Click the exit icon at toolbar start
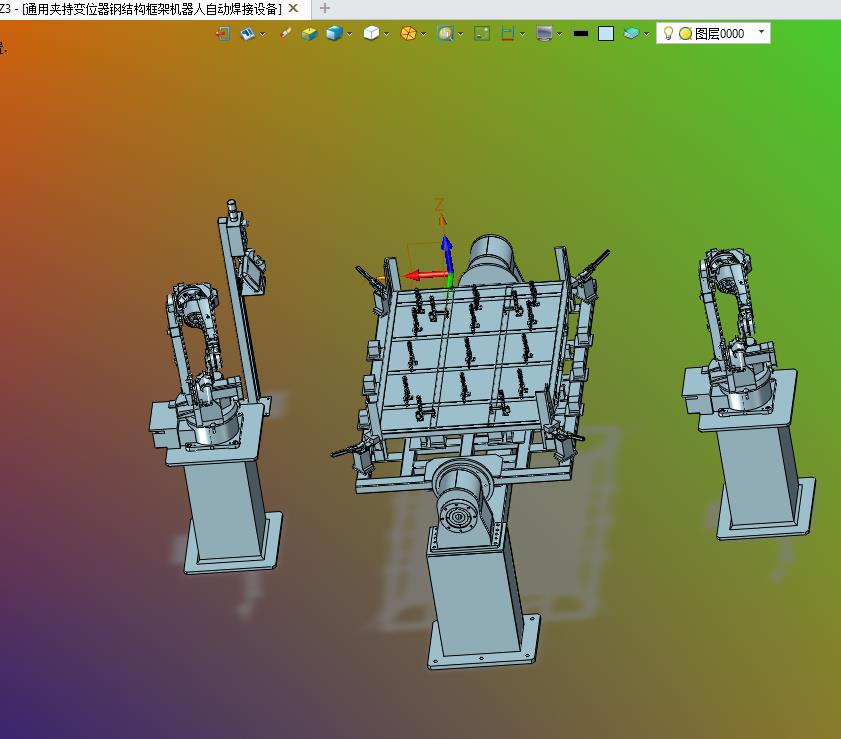This screenshot has height=739, width=841. pos(223,33)
